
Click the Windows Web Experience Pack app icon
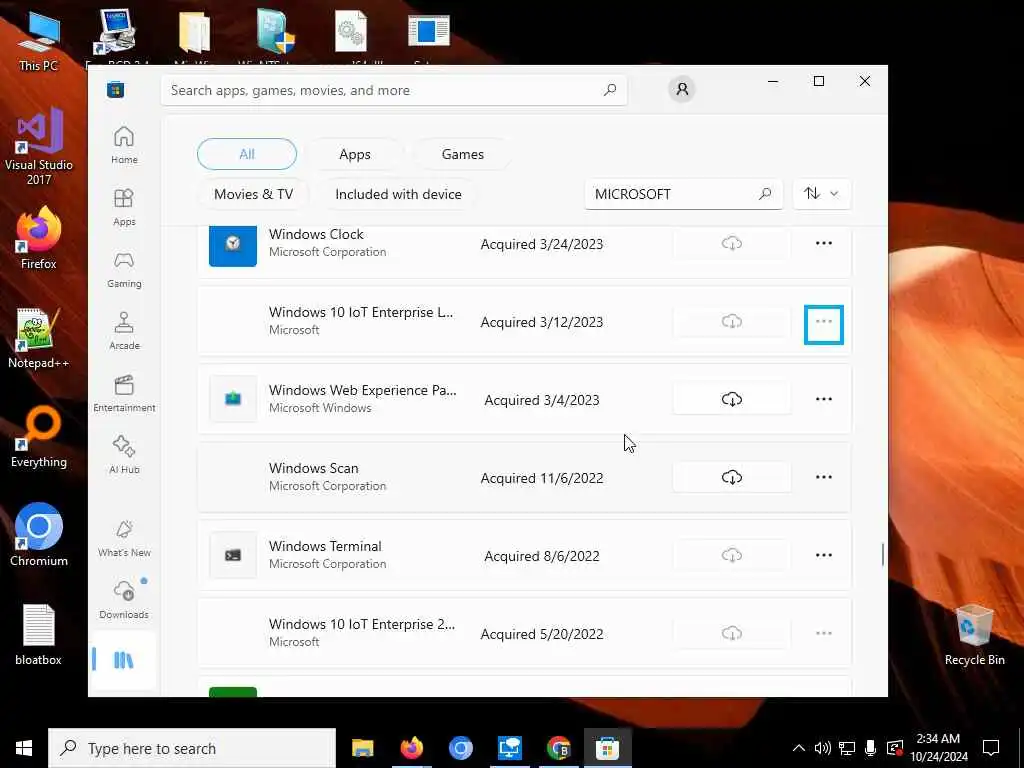pos(232,399)
